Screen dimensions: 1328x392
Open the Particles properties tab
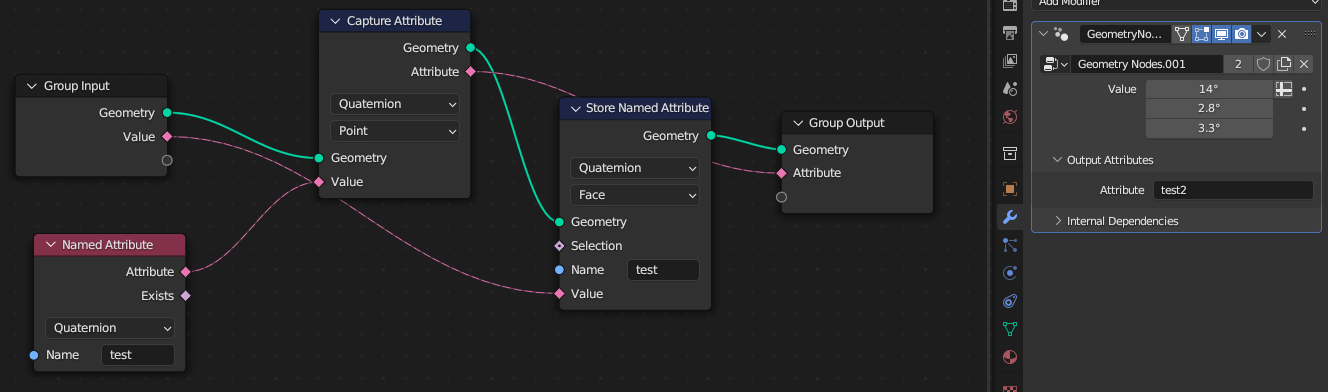1010,244
